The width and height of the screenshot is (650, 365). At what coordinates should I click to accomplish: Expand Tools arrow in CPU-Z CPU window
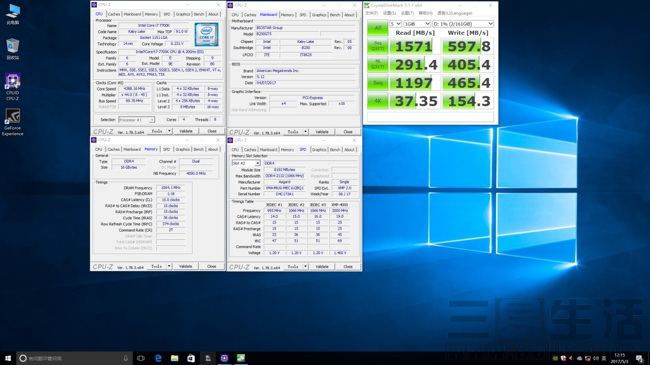169,131
